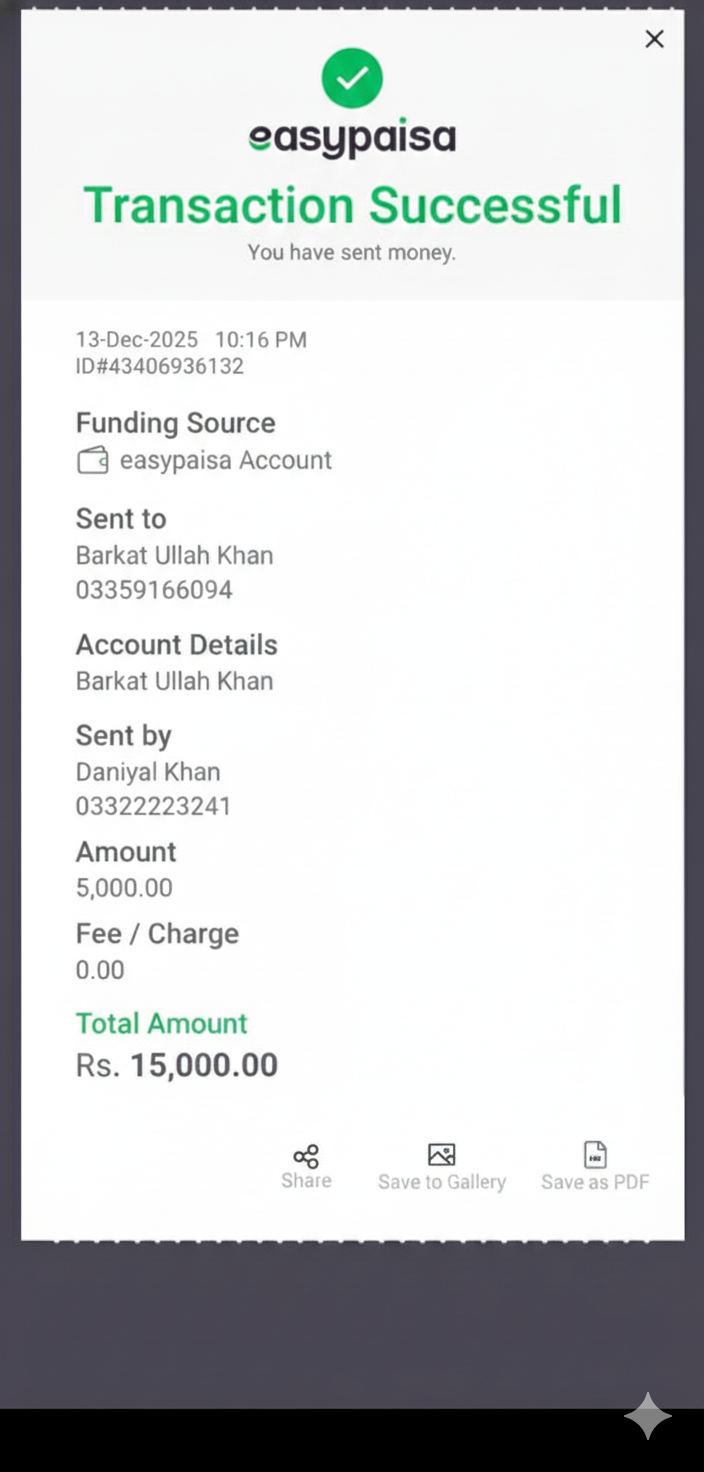The height and width of the screenshot is (1472, 704).
Task: Click the wallet icon beside easypaisa Account
Action: (x=92, y=461)
